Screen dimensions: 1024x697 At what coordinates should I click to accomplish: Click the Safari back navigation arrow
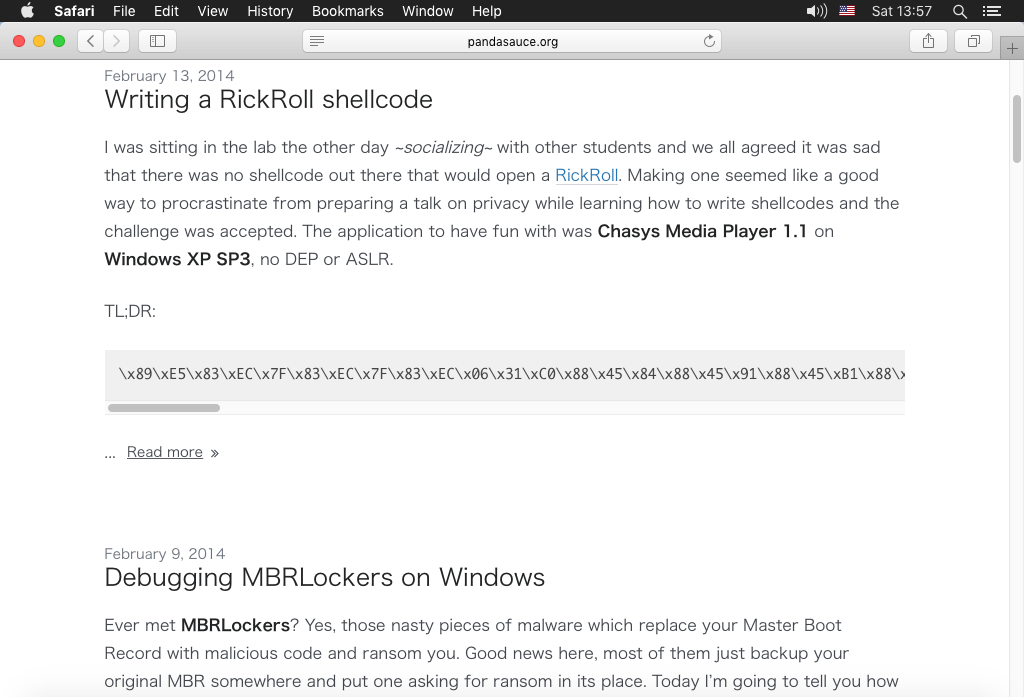click(x=91, y=41)
